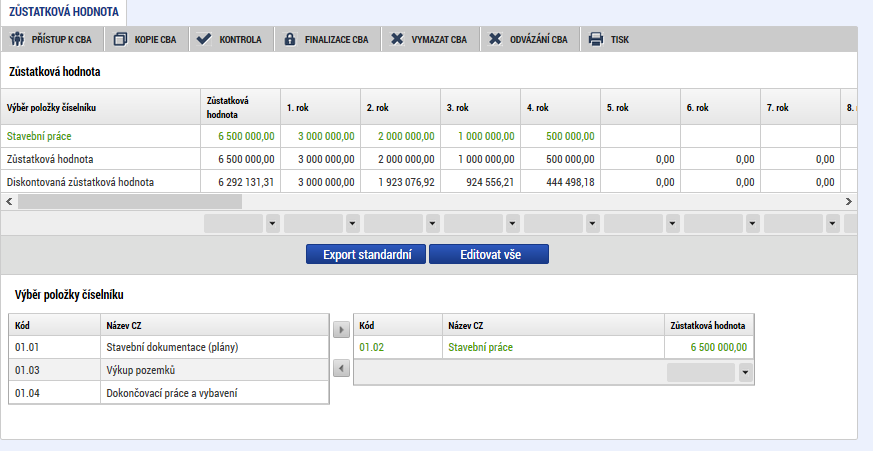Click the Přístup k CBA people icon
Image resolution: width=873 pixels, height=451 pixels.
pos(17,39)
